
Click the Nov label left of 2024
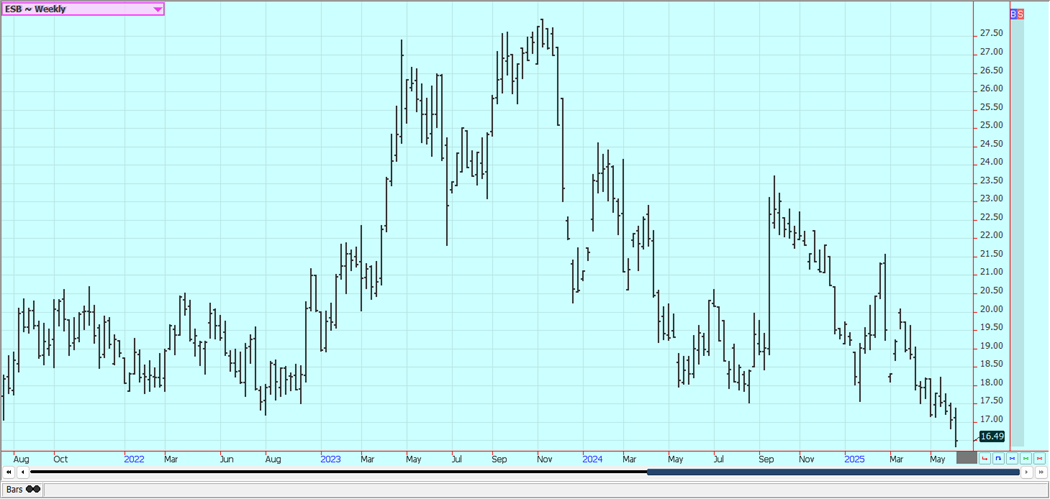[544, 459]
